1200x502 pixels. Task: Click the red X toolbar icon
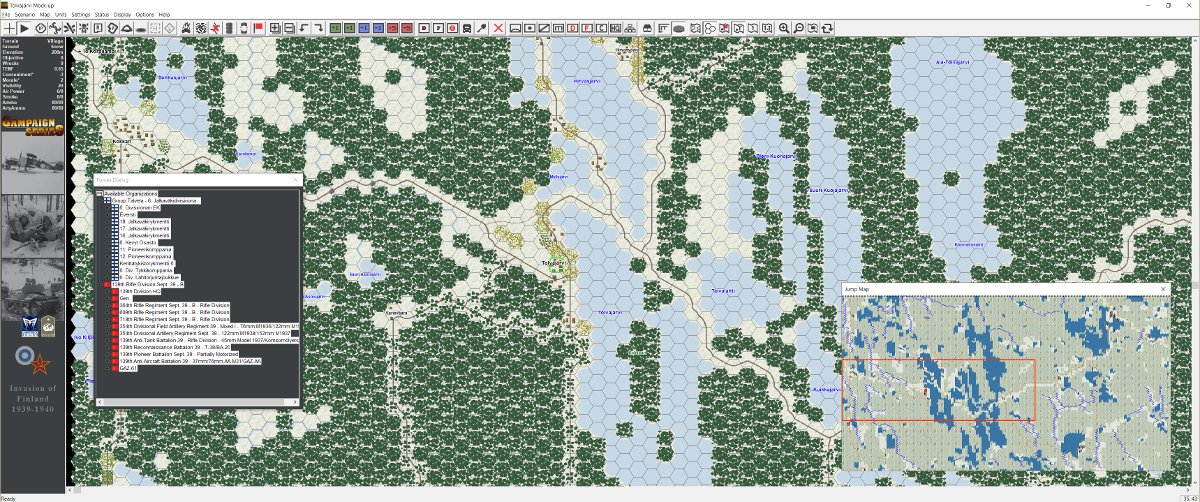click(497, 28)
